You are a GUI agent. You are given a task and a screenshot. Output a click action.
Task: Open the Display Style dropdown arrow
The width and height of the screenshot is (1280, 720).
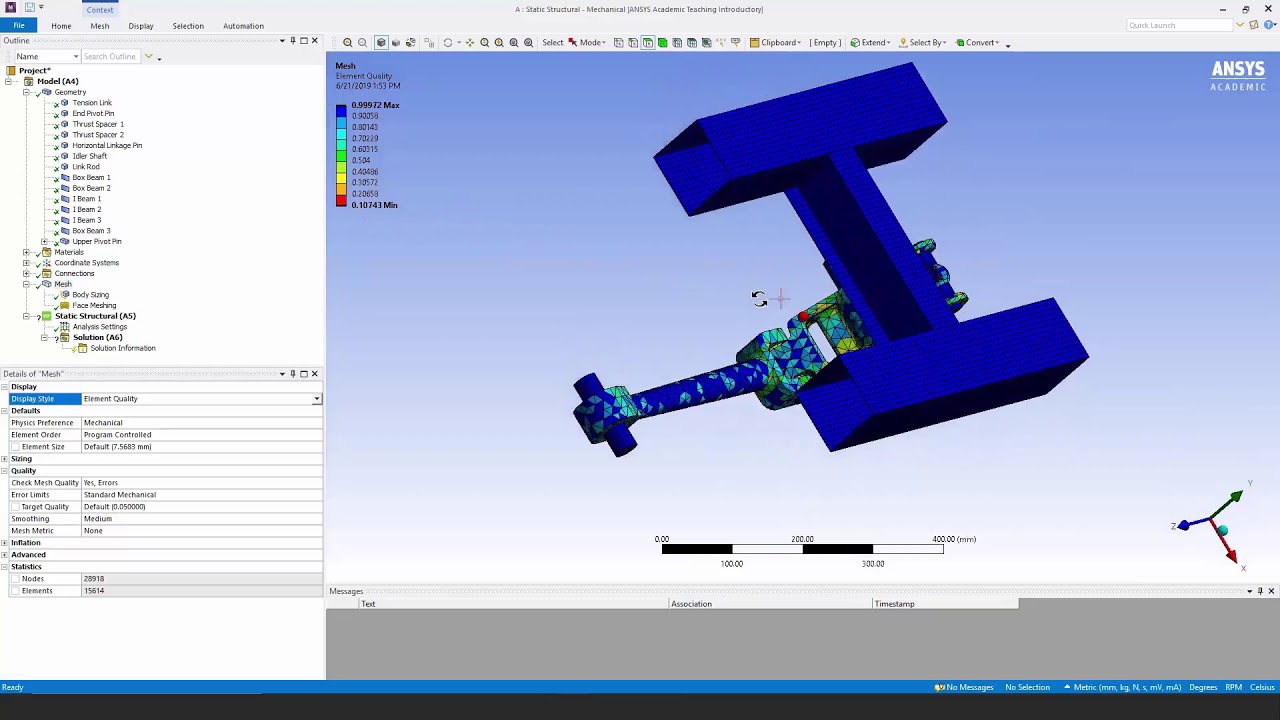click(x=317, y=399)
